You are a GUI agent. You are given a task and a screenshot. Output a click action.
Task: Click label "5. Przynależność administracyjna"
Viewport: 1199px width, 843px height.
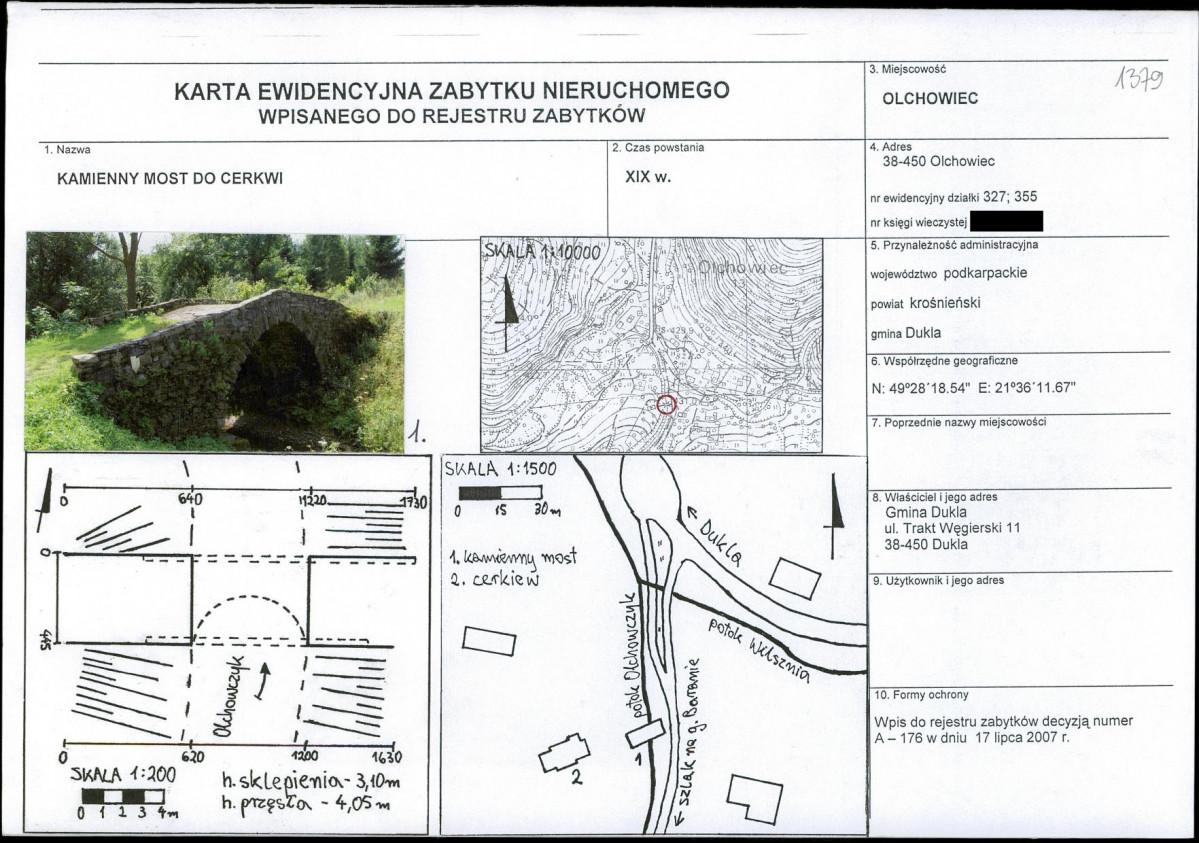954,246
